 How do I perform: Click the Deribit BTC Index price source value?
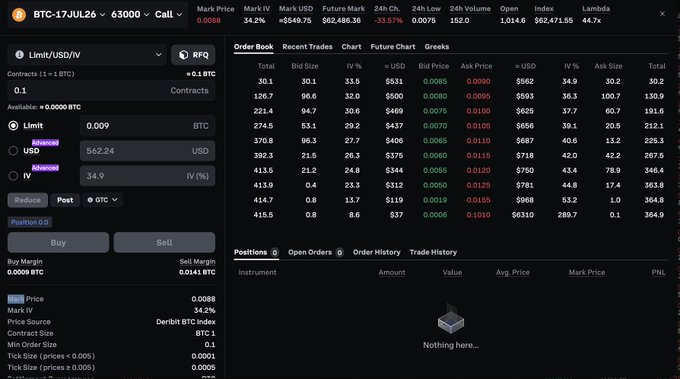tap(186, 322)
